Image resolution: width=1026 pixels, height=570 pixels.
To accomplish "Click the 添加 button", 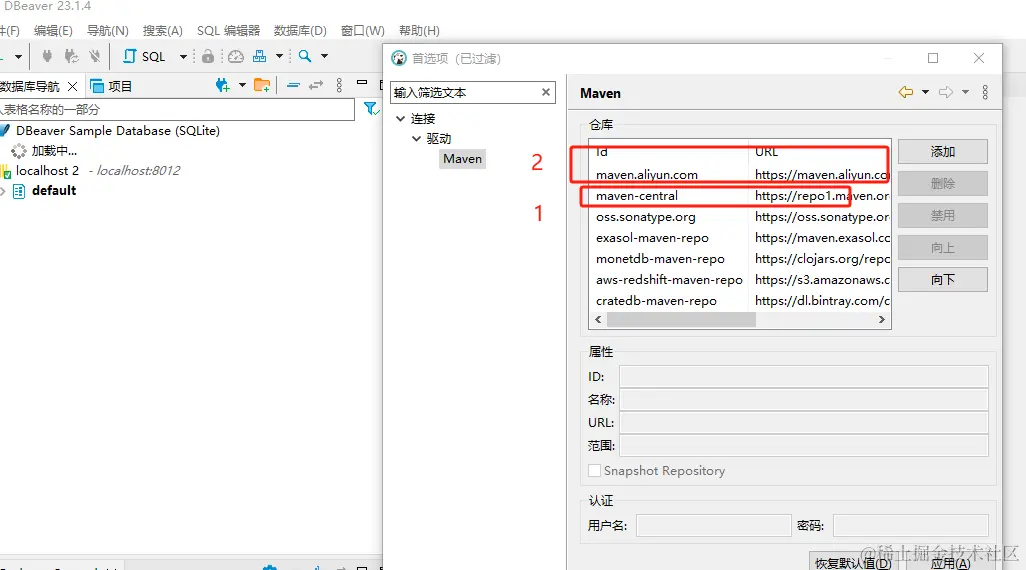I will (942, 152).
